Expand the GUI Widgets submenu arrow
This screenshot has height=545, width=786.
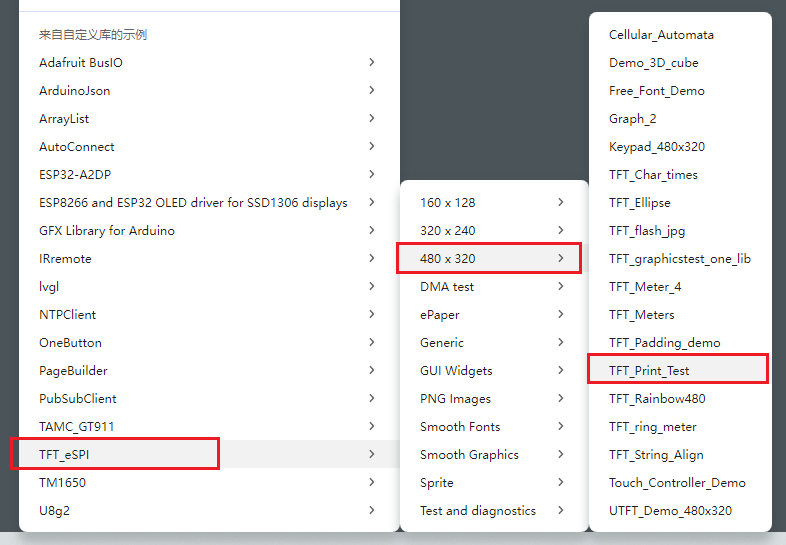561,371
